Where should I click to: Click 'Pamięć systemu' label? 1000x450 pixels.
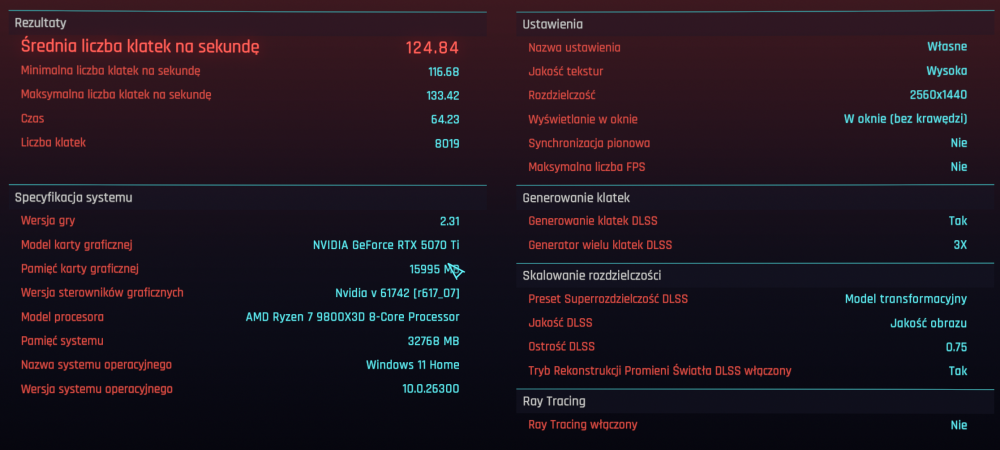click(62, 341)
